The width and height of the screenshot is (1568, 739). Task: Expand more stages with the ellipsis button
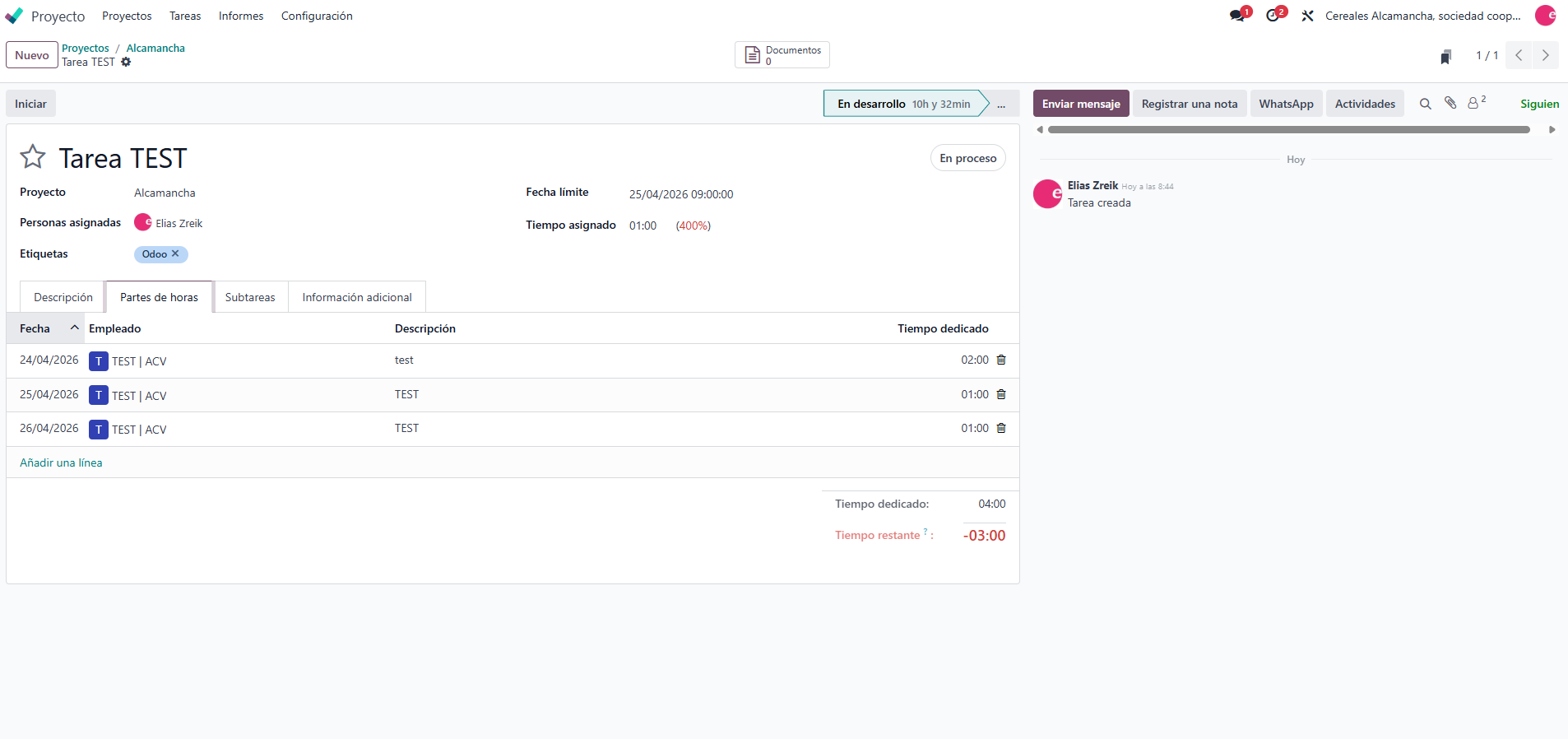click(x=1001, y=104)
